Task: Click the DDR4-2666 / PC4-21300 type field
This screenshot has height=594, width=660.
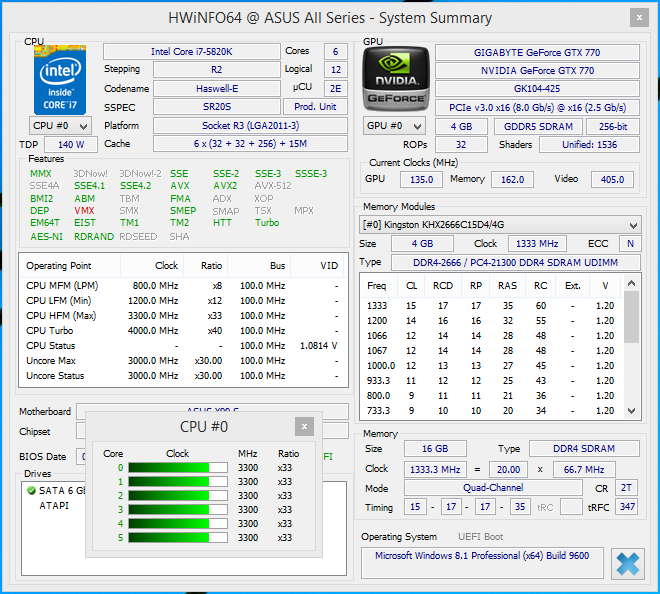Action: coord(516,262)
